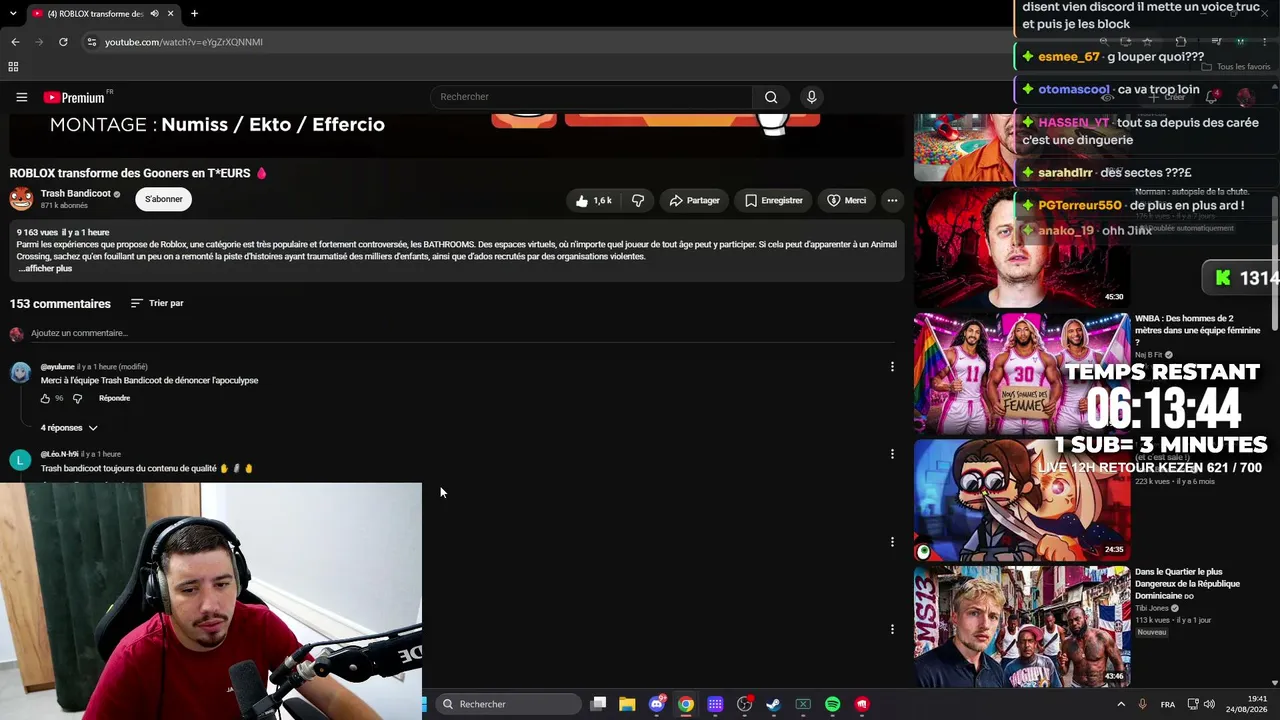Viewport: 1280px width, 720px height.
Task: Open options menu for @ayulume comment
Action: pyautogui.click(x=892, y=367)
